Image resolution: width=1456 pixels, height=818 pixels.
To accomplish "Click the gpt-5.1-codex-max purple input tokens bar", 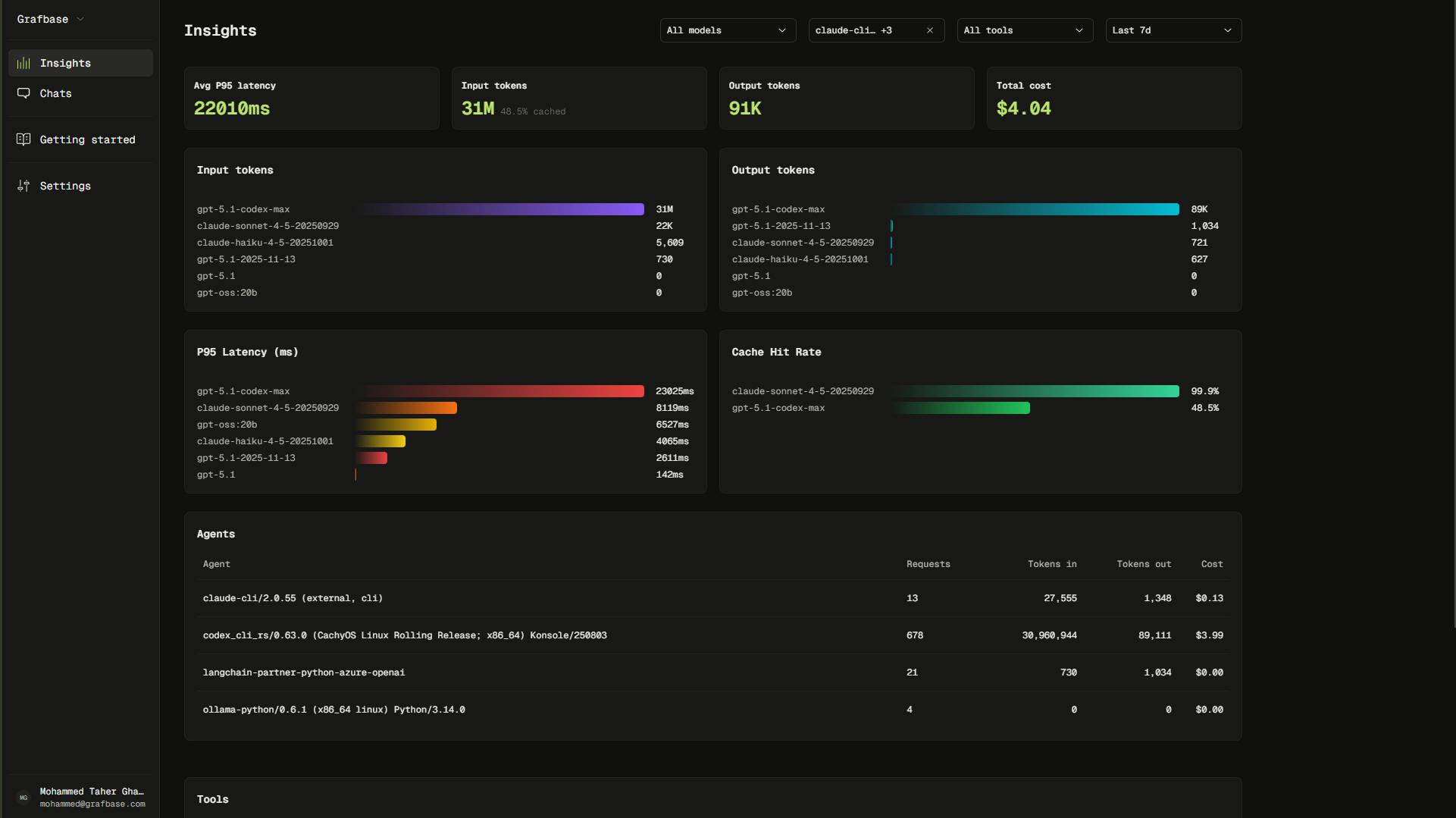I will coord(500,209).
